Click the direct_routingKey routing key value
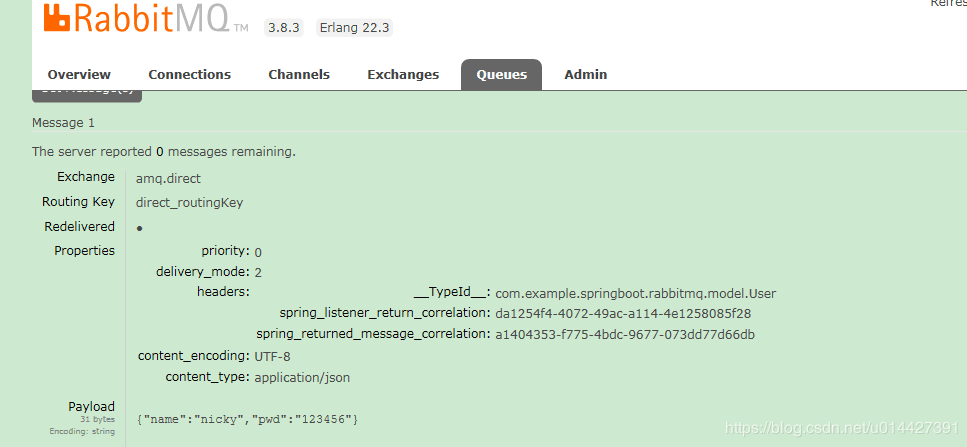Screen dimensions: 967x447 pos(189,202)
